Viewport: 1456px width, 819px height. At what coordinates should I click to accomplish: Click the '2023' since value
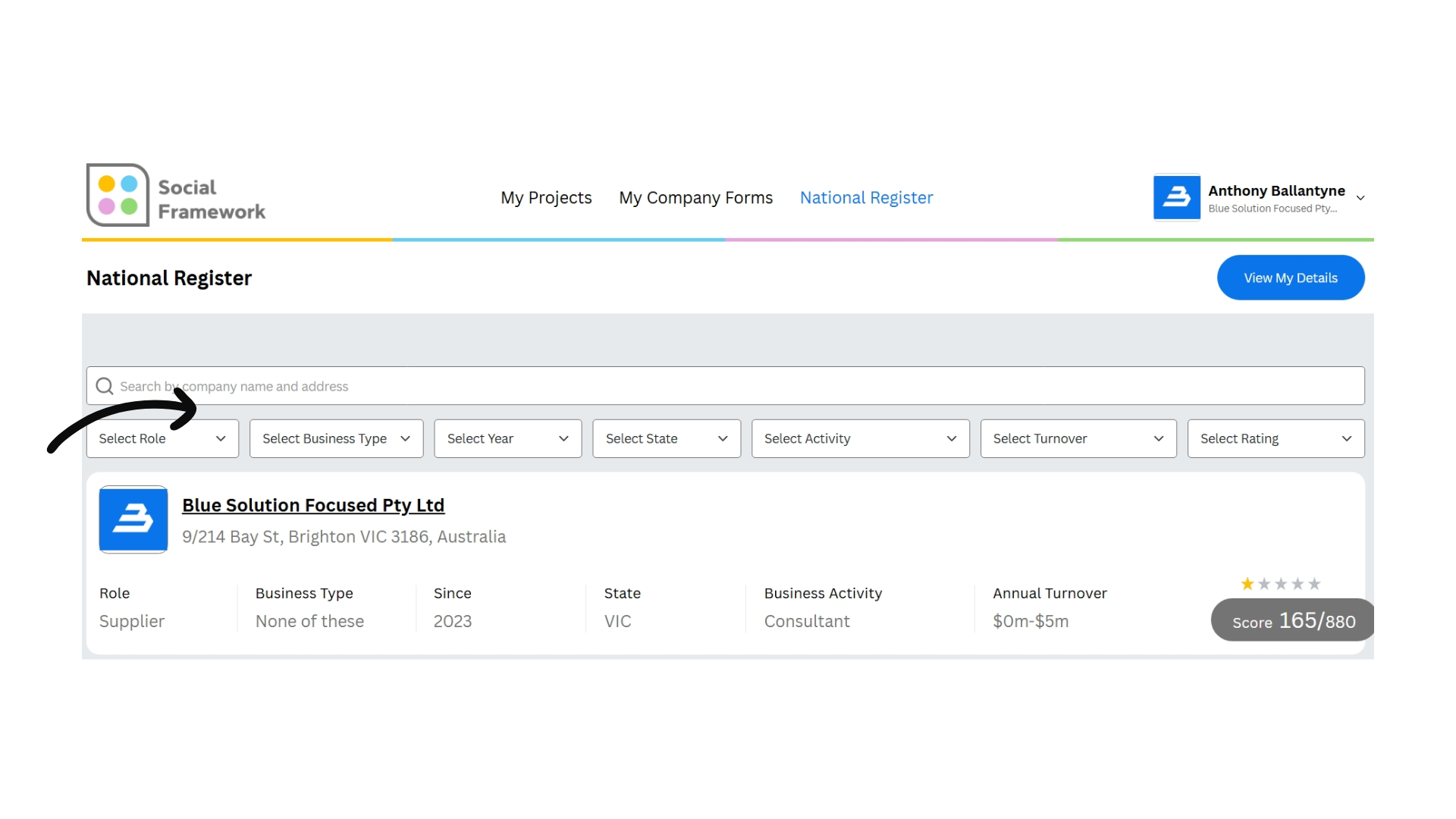[x=453, y=621]
